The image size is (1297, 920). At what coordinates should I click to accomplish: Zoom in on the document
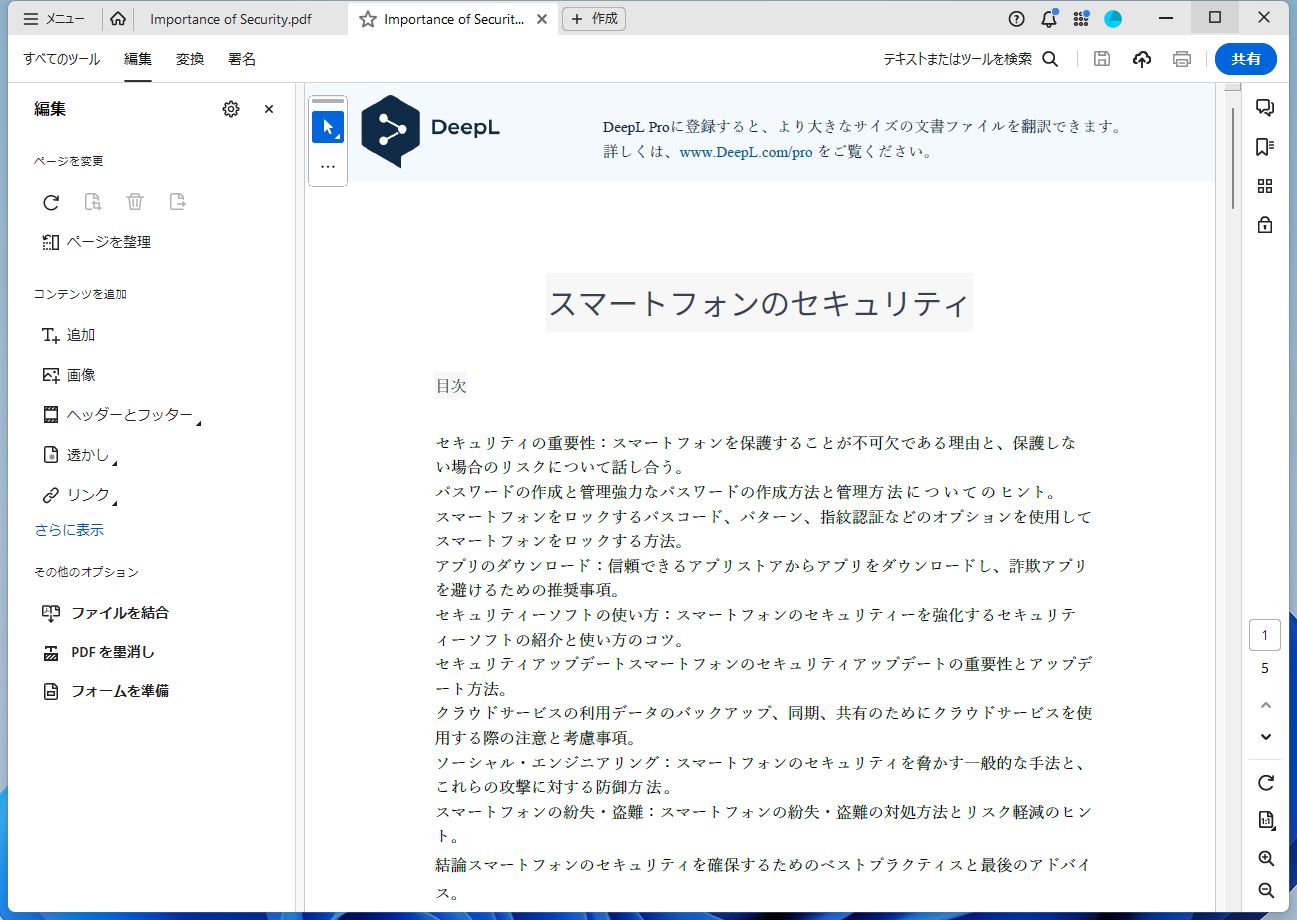pyautogui.click(x=1264, y=858)
